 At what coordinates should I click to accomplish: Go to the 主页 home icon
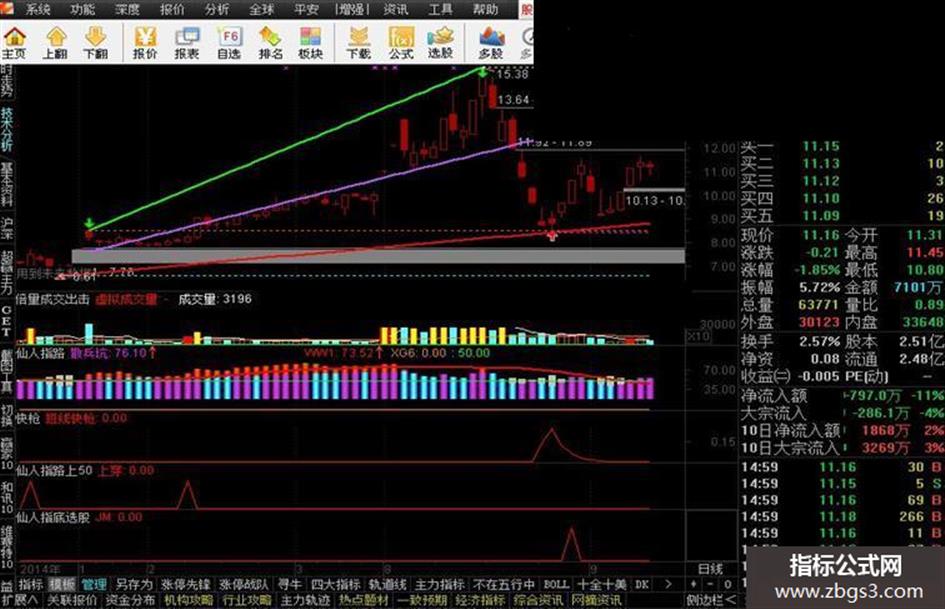click(14, 43)
